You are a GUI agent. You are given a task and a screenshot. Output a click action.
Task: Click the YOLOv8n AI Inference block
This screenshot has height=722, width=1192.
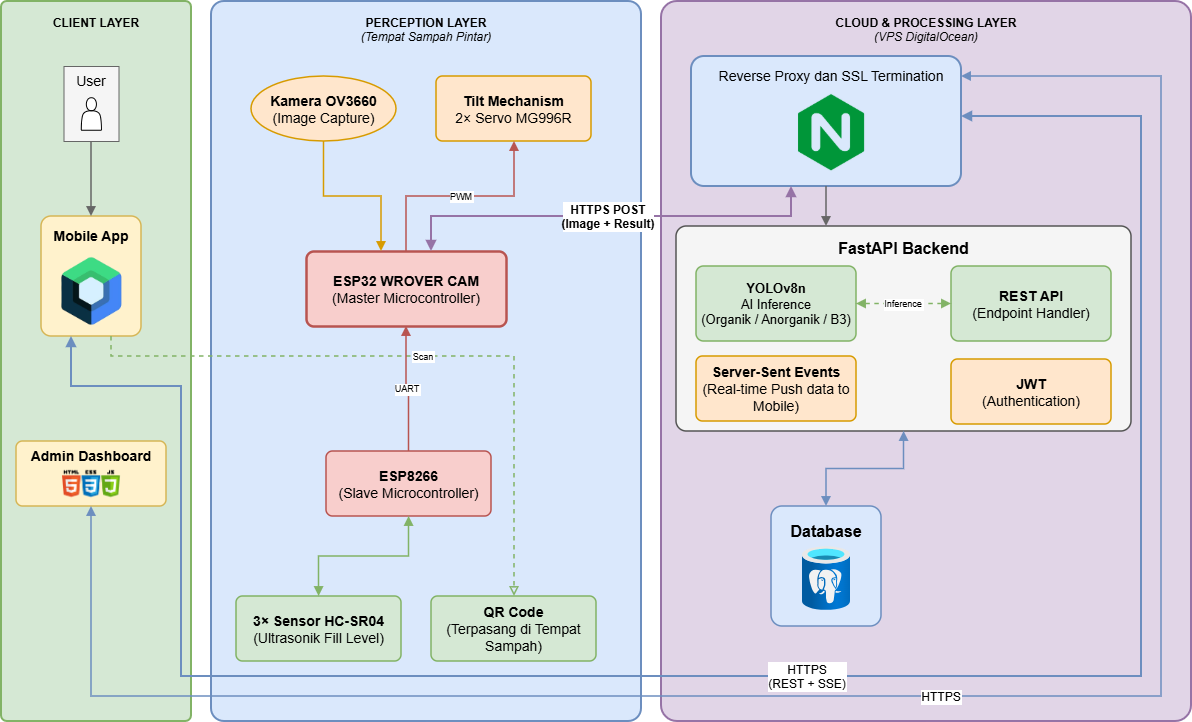click(775, 304)
